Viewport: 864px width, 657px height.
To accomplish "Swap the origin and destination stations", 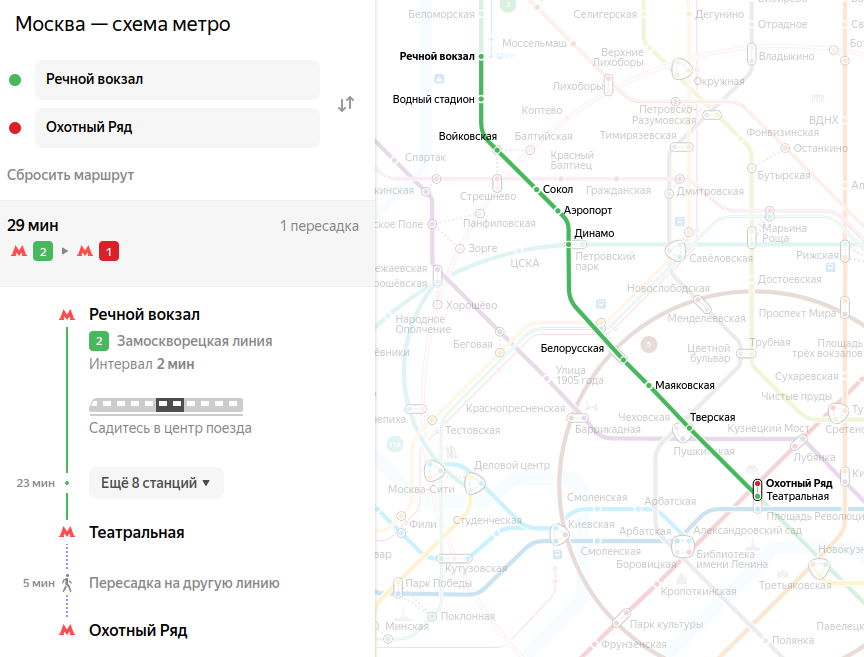I will point(346,104).
